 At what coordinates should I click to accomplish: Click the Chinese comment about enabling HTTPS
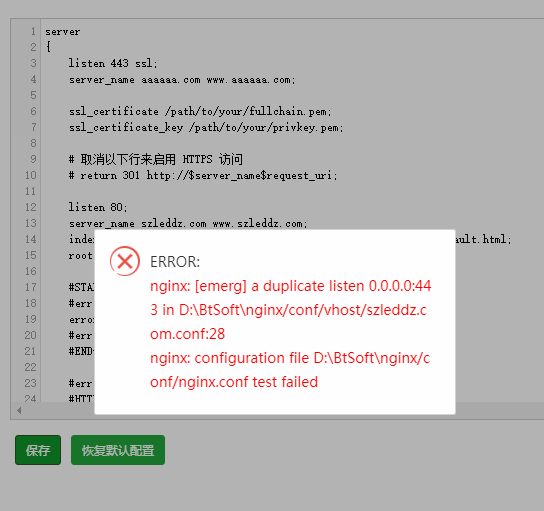[155, 159]
